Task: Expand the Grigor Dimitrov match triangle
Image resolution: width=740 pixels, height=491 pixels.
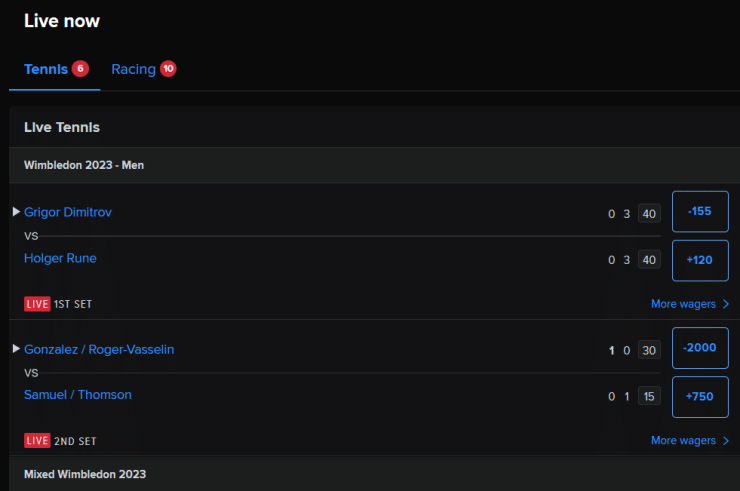Action: 16,212
